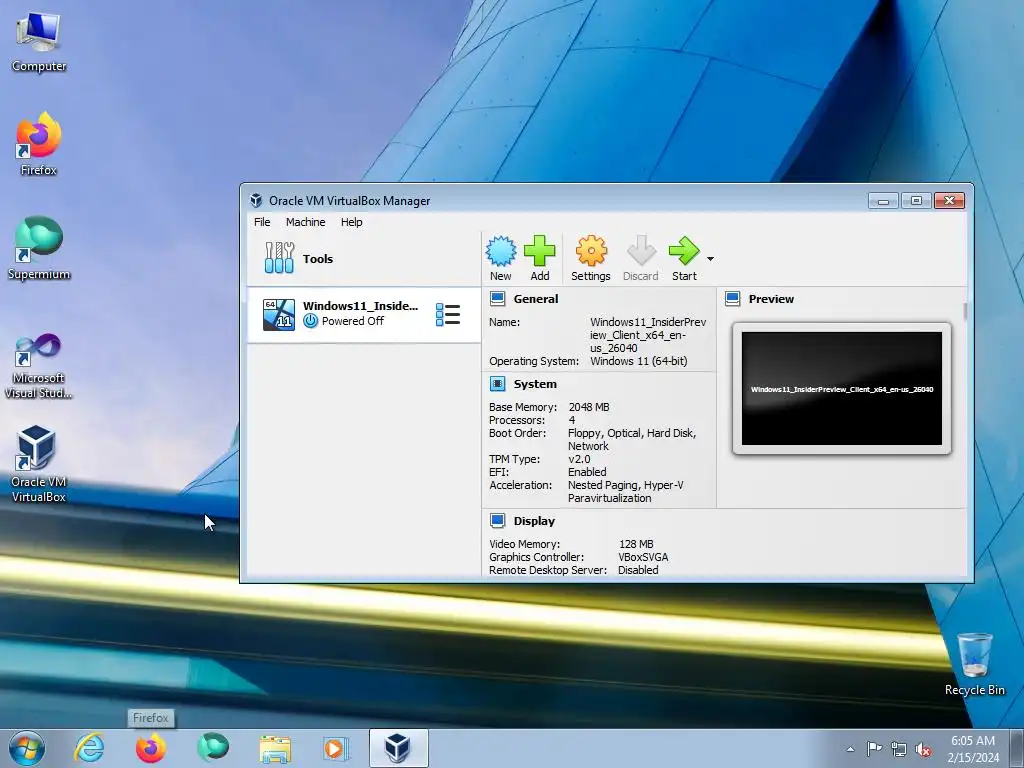Open the Help menu
This screenshot has height=768, width=1024.
point(351,222)
